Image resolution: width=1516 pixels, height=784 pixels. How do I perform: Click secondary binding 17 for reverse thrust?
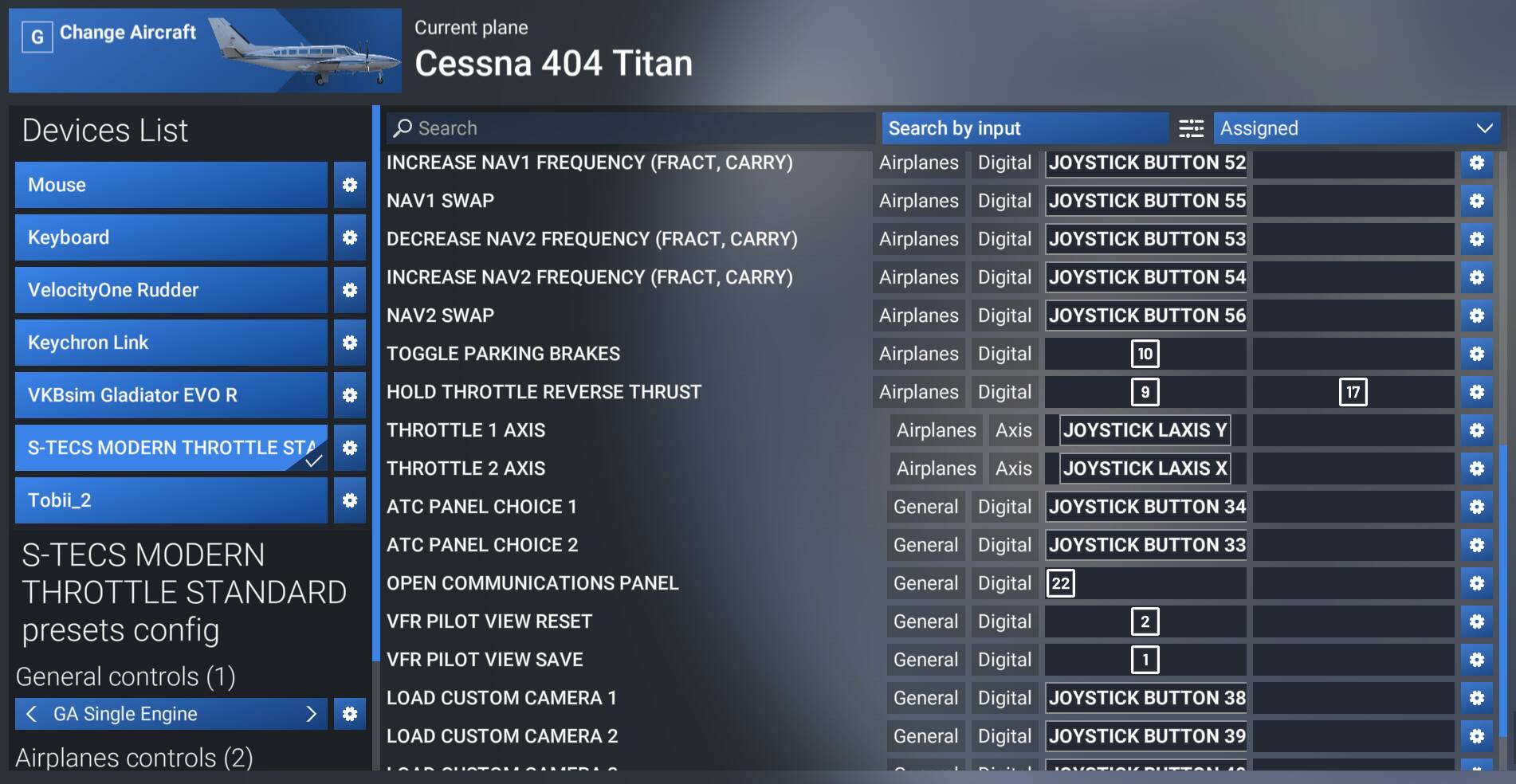click(x=1353, y=392)
